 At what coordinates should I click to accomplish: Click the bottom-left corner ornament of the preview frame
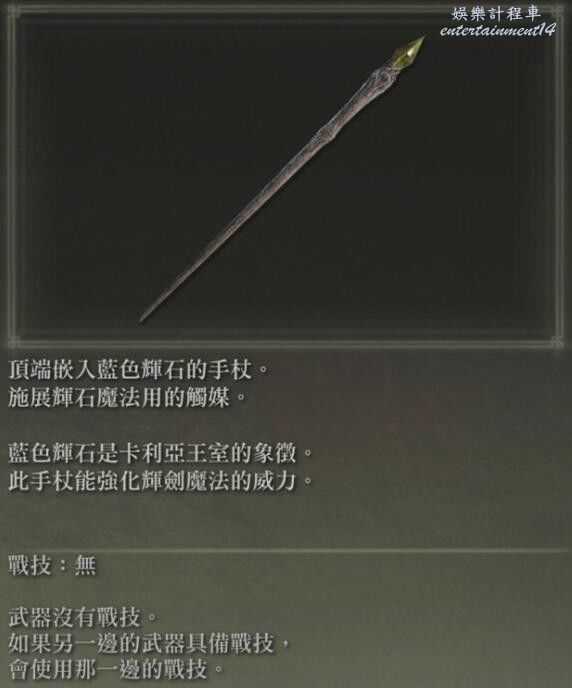(x=13, y=341)
